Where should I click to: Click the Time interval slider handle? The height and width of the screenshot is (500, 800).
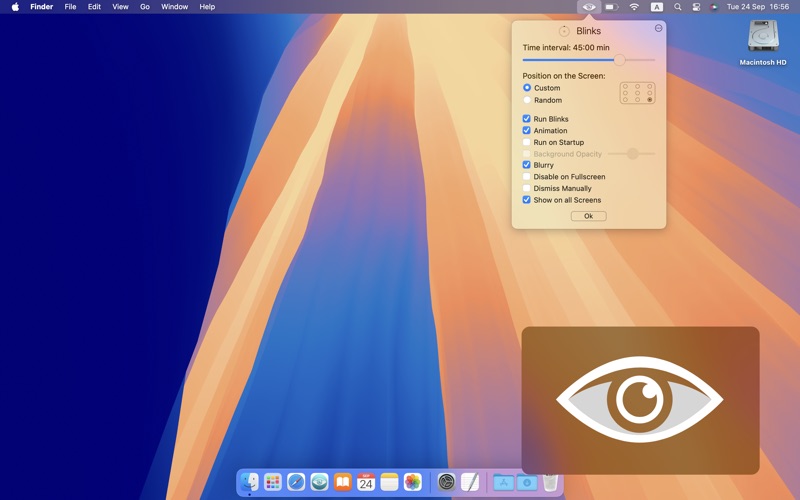pos(619,60)
